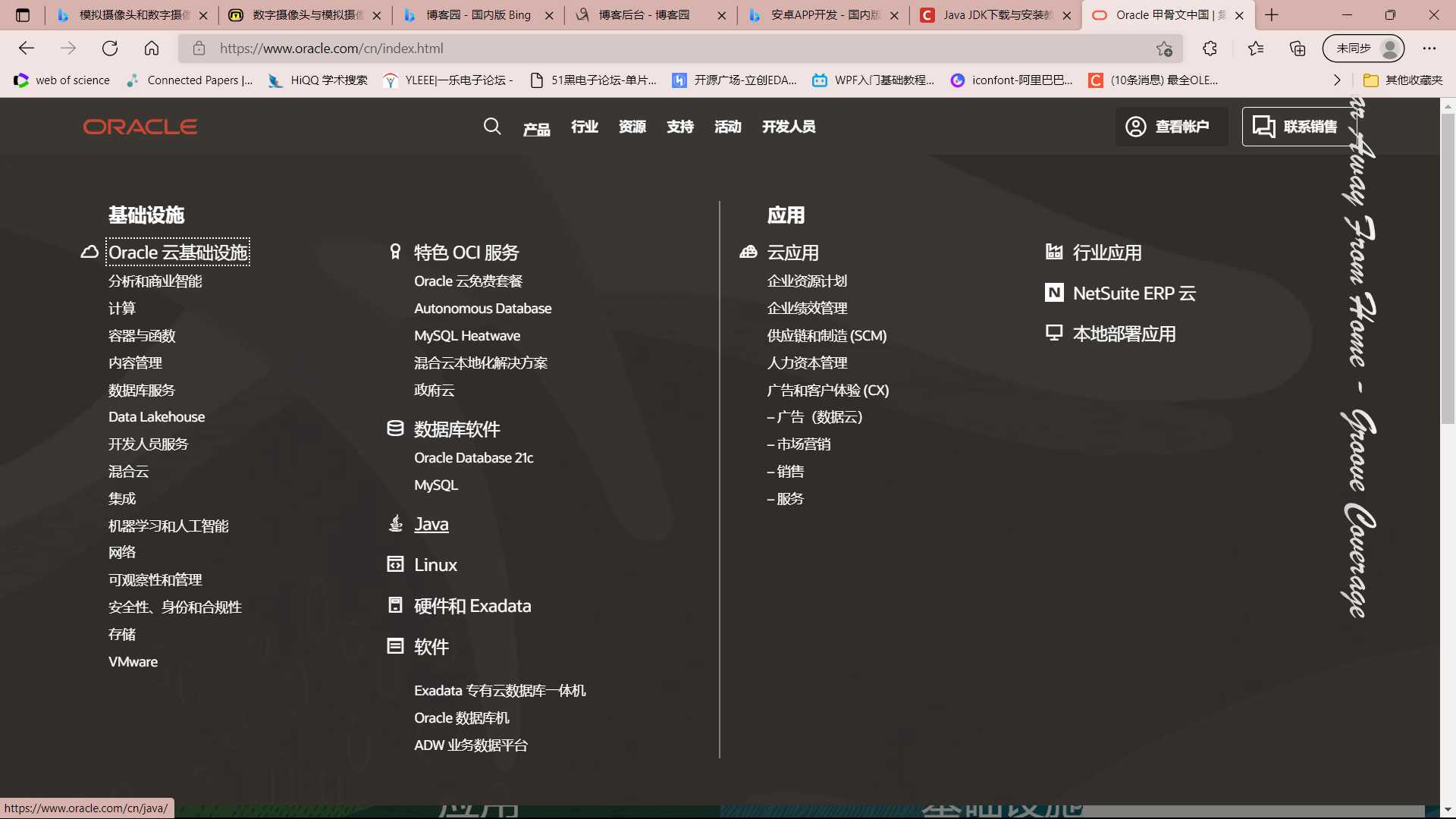Open the 开发人员 developers menu
This screenshot has height=819, width=1456.
coord(789,126)
